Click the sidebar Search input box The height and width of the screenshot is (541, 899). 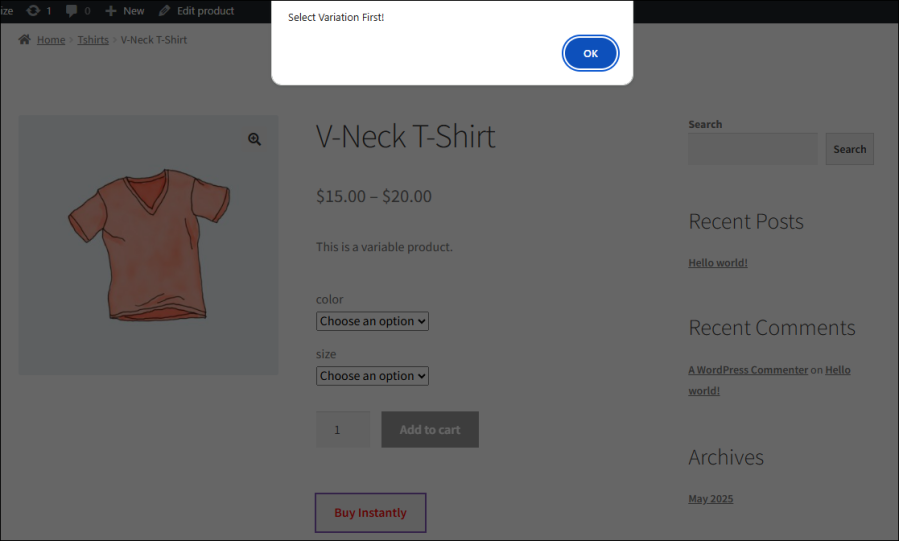[752, 149]
